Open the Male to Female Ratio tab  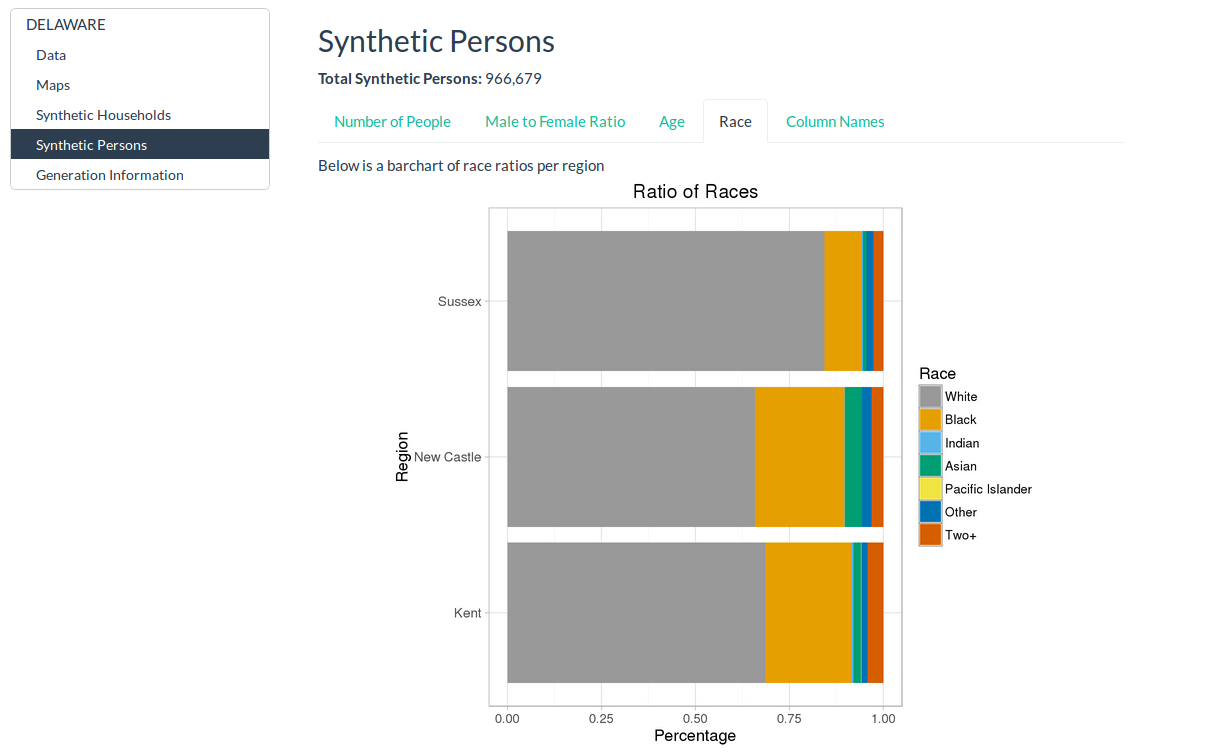(555, 122)
